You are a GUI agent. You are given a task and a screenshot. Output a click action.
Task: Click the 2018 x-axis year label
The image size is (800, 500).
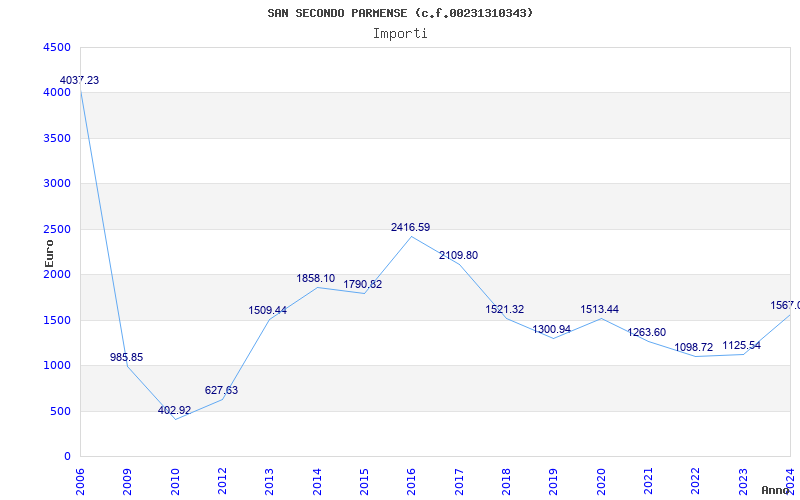[x=506, y=482]
